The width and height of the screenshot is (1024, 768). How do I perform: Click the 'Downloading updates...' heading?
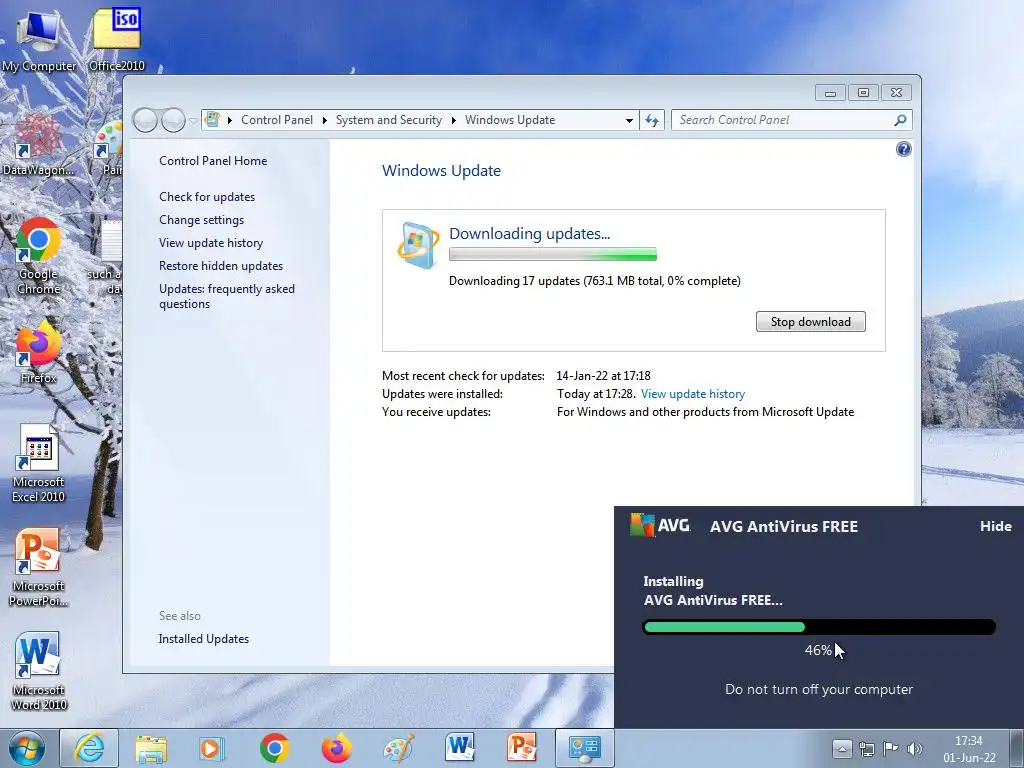pyautogui.click(x=529, y=233)
